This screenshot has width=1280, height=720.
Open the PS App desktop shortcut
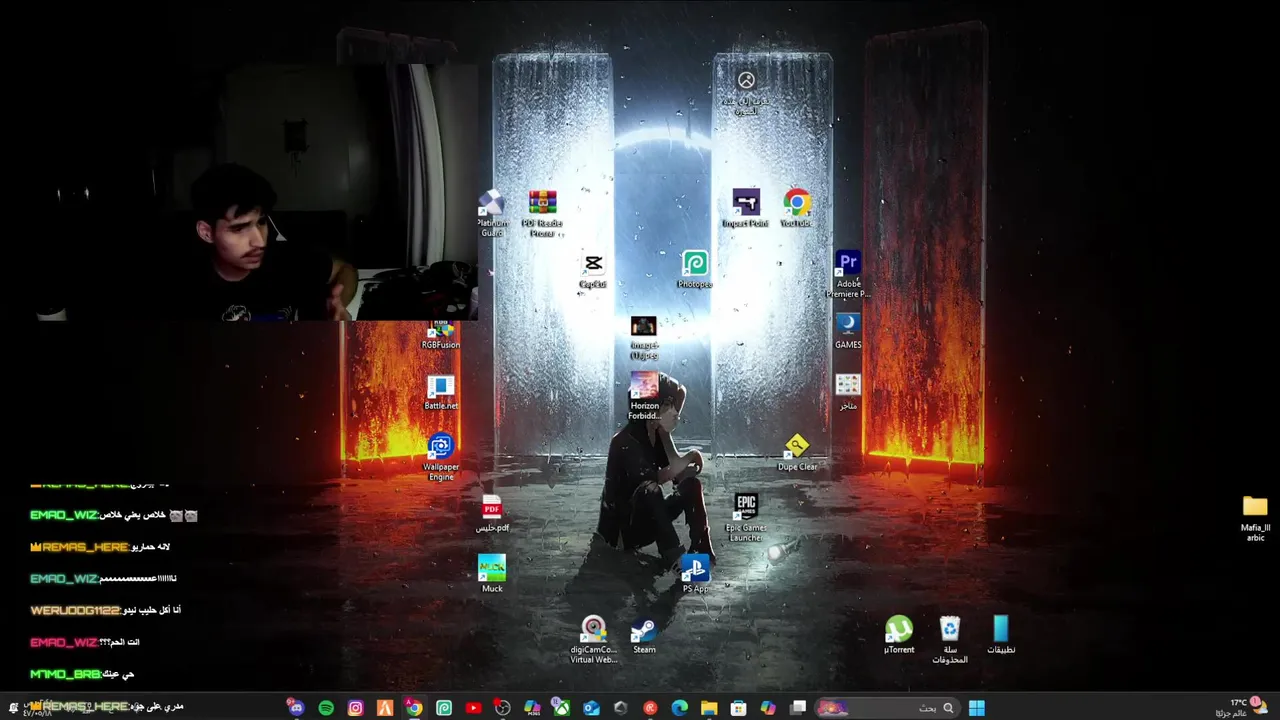click(x=695, y=575)
